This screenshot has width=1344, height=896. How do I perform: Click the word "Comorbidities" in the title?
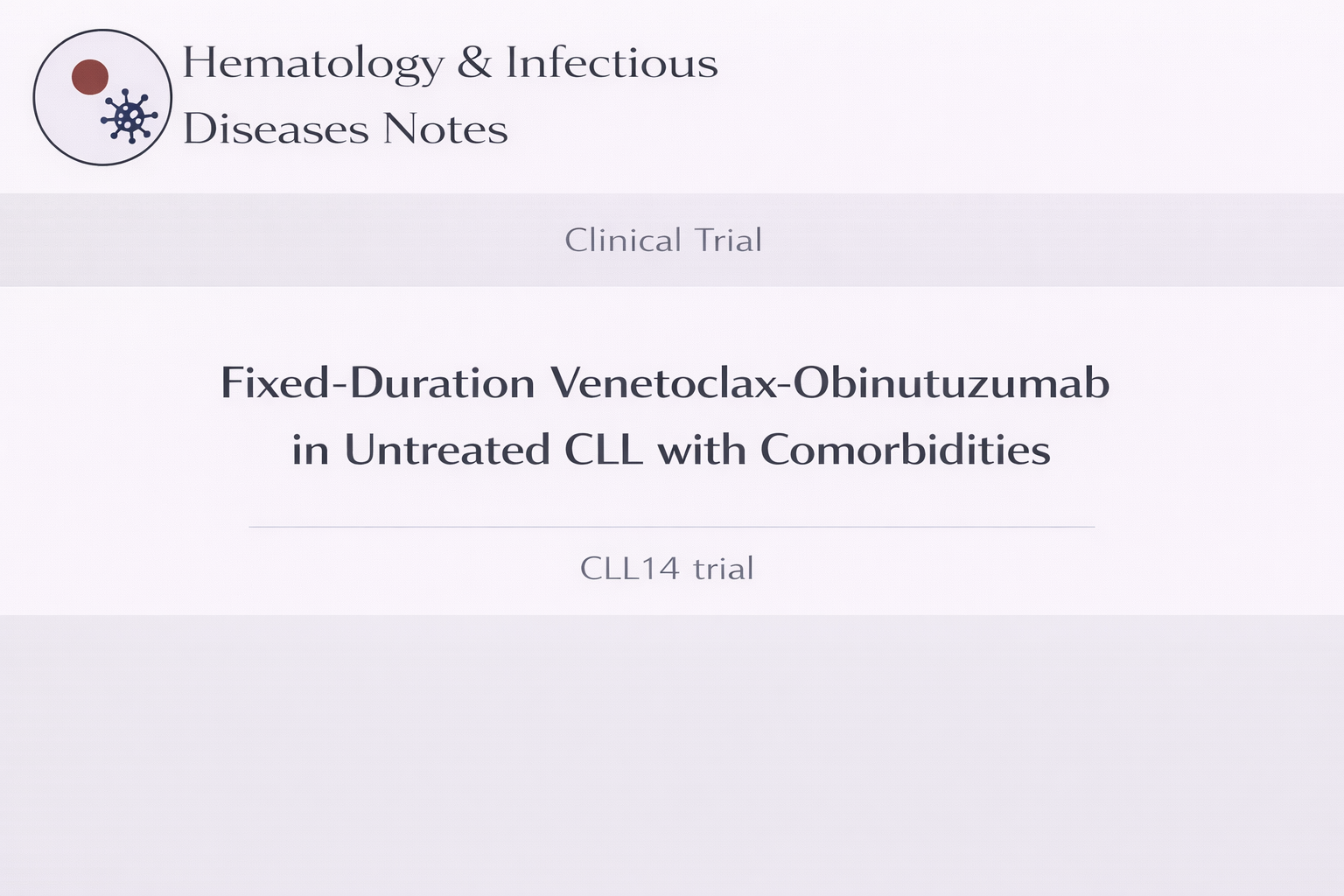tap(905, 450)
